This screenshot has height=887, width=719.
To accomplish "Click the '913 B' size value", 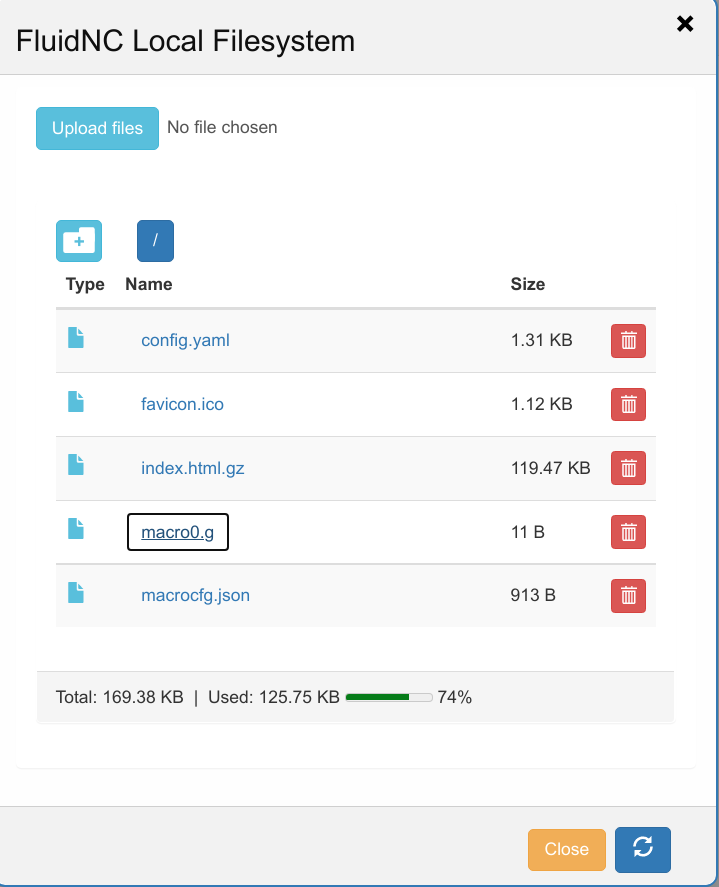I will pos(533,596).
